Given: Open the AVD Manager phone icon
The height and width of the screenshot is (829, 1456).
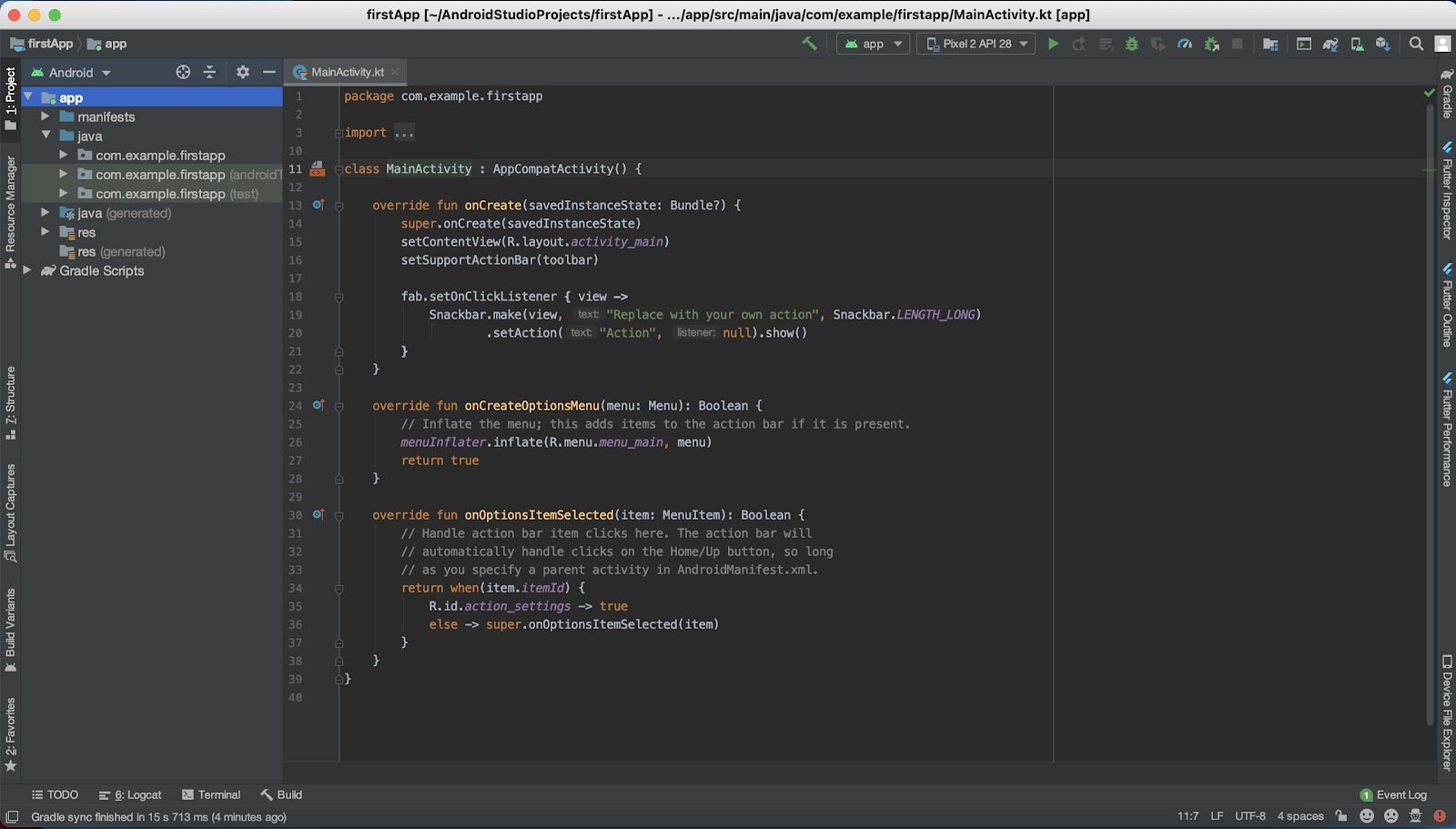Looking at the screenshot, I should [1357, 44].
